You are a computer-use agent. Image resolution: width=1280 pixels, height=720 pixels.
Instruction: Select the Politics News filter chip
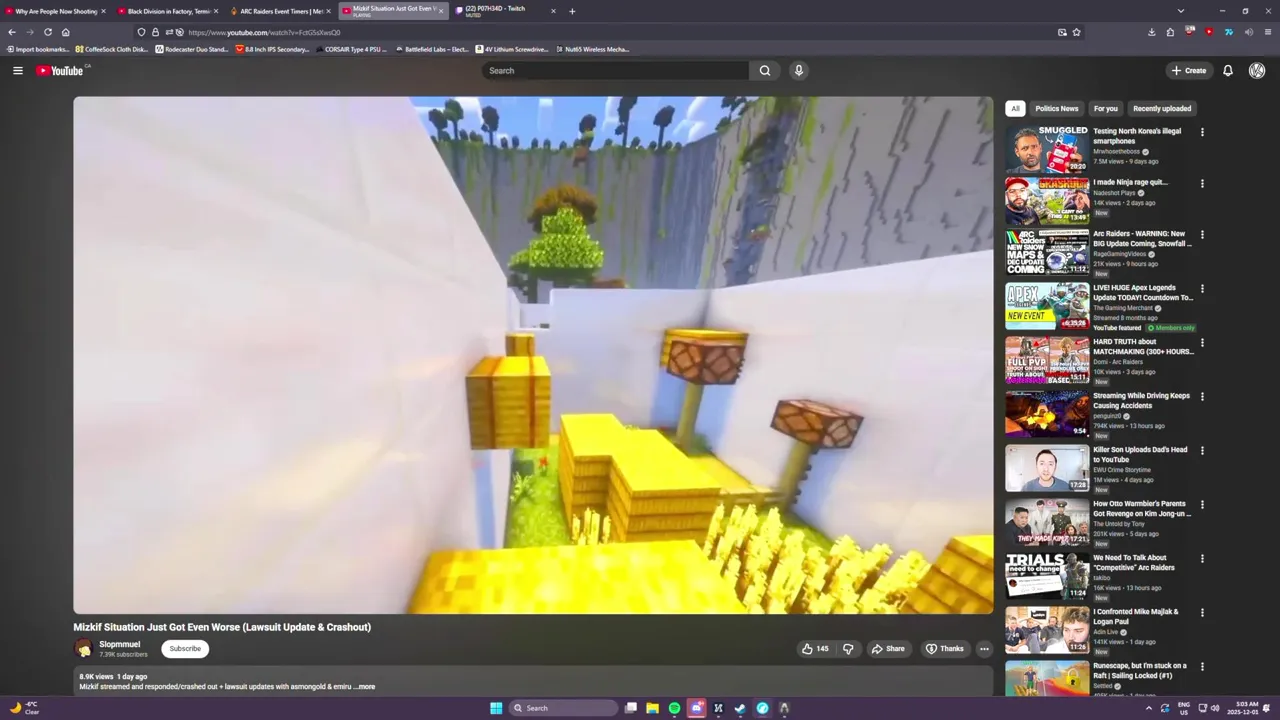[x=1056, y=108]
